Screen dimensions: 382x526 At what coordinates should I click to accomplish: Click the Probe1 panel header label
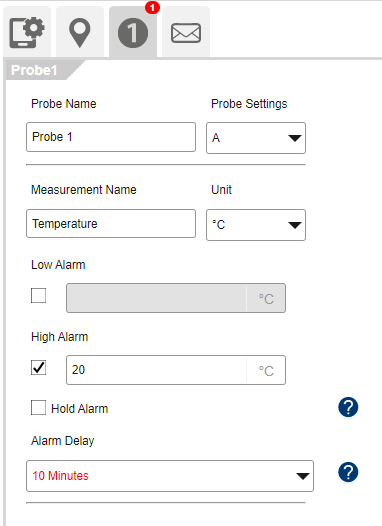(x=34, y=70)
